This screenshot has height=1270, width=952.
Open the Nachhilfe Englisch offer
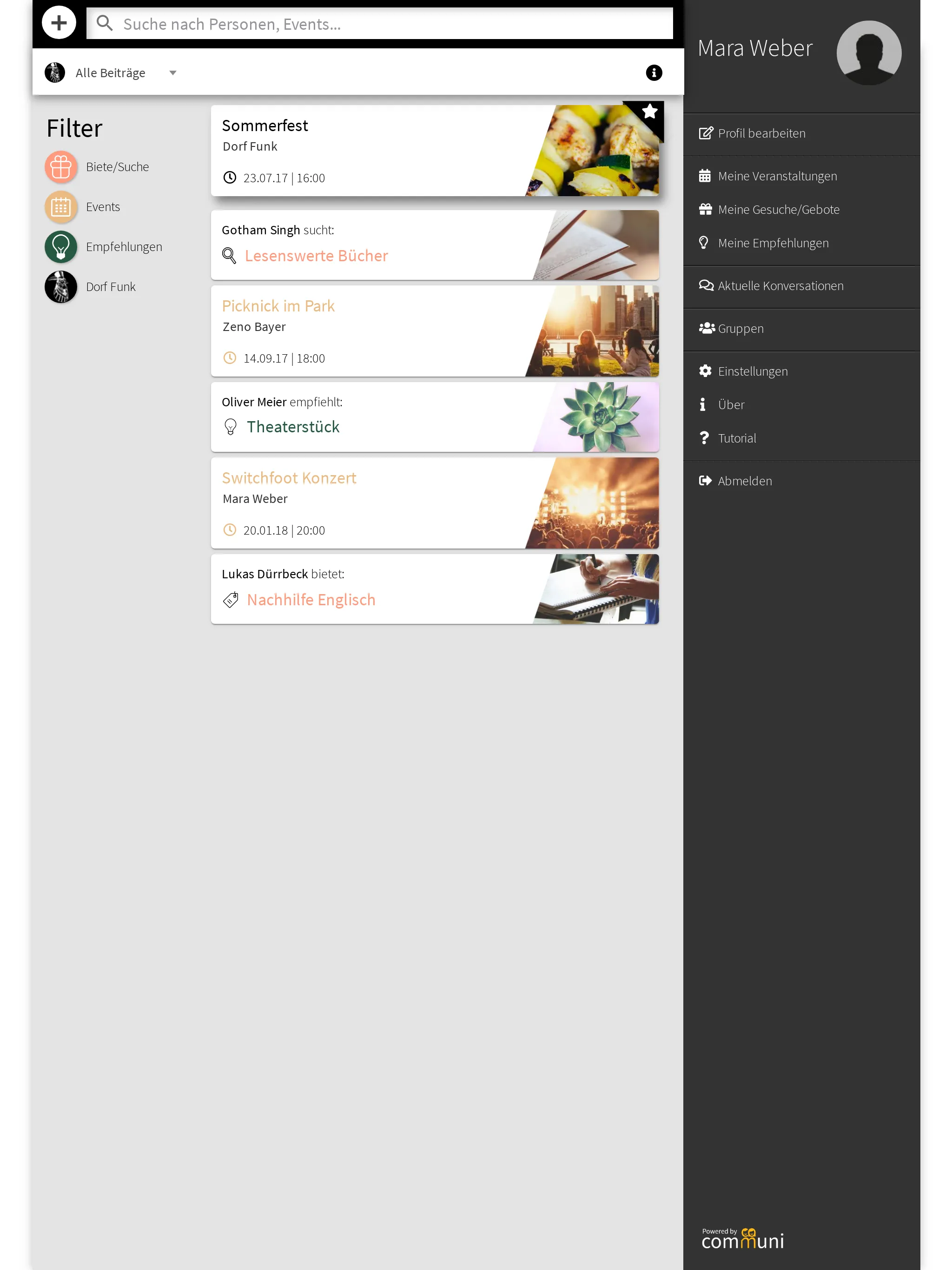pyautogui.click(x=311, y=600)
